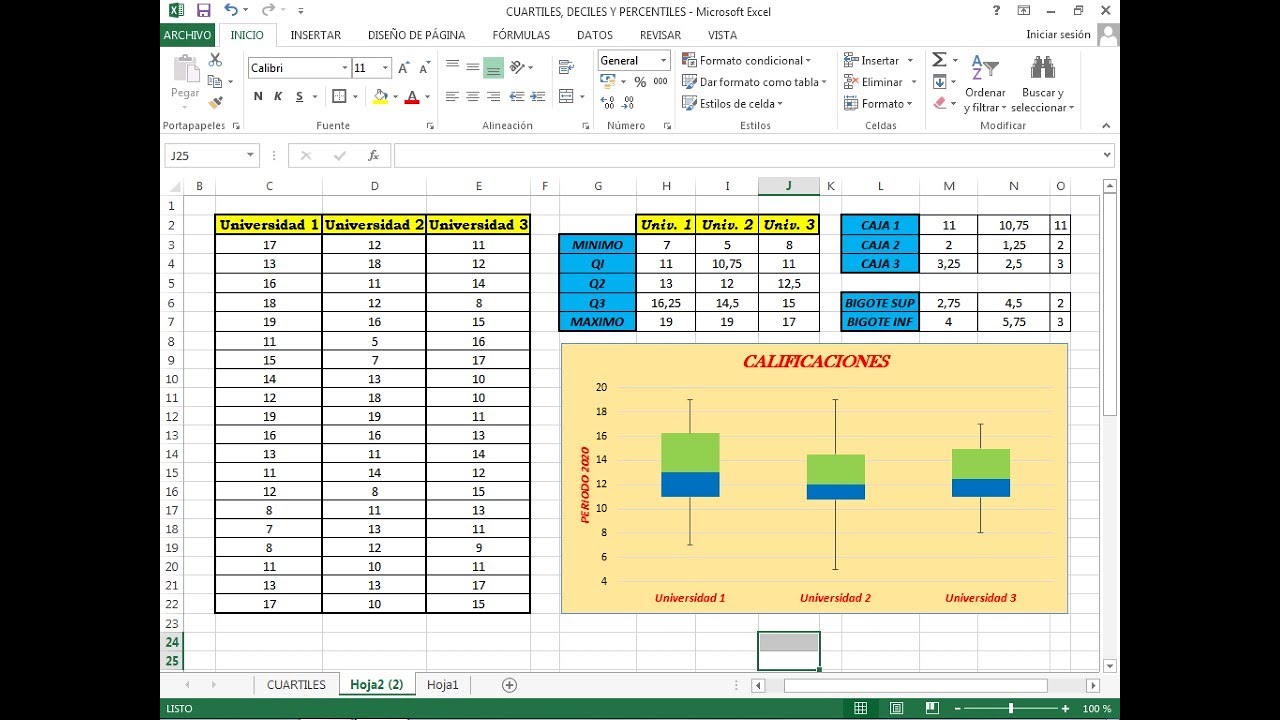
Task: Adjust the zoom slider in status bar
Action: 1010,708
